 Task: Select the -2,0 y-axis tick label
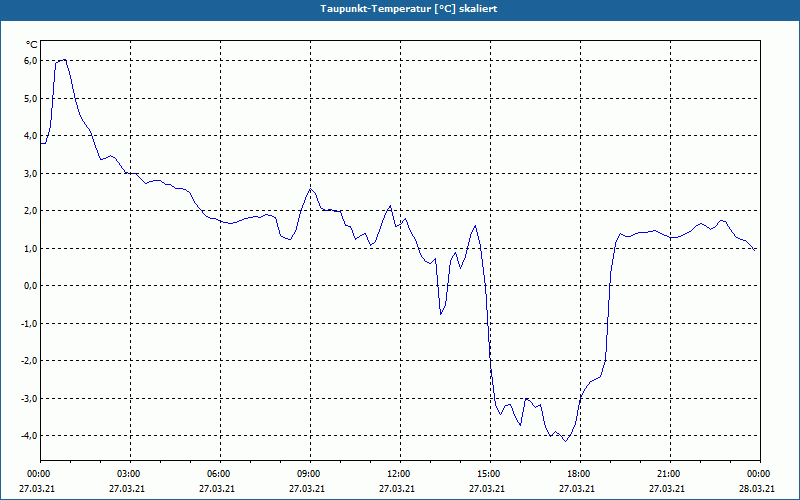(x=29, y=361)
